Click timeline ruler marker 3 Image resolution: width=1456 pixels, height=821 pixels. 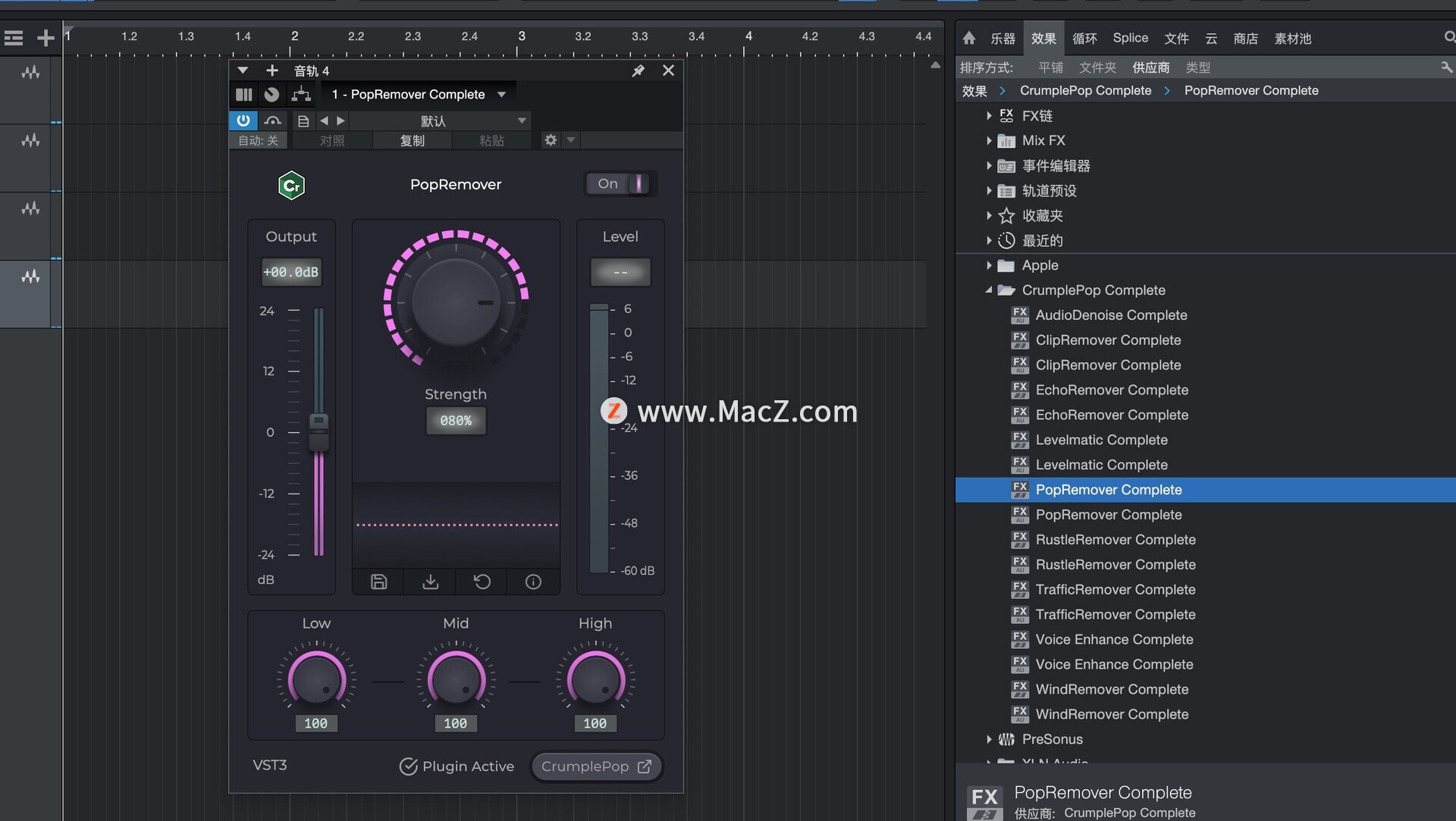[x=522, y=36]
